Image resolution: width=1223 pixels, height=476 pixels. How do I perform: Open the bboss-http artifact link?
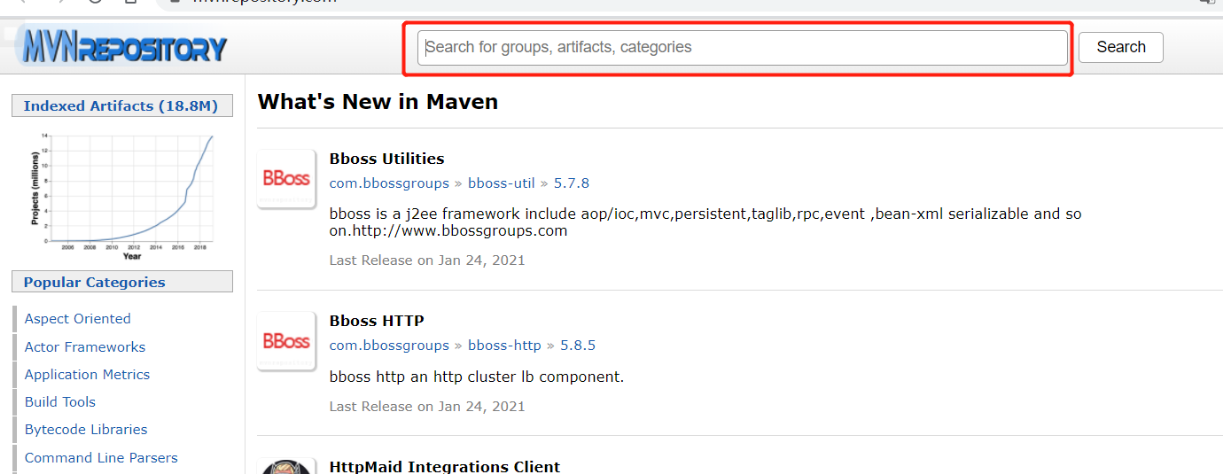tap(505, 345)
